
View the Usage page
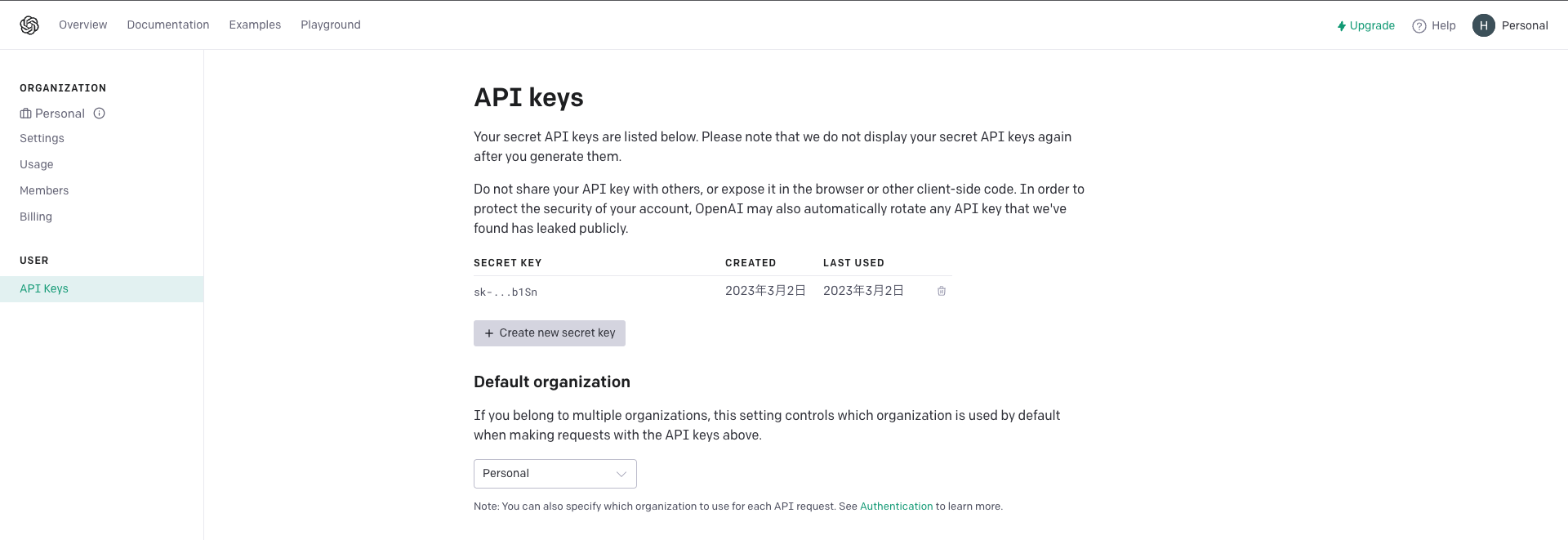pos(37,165)
